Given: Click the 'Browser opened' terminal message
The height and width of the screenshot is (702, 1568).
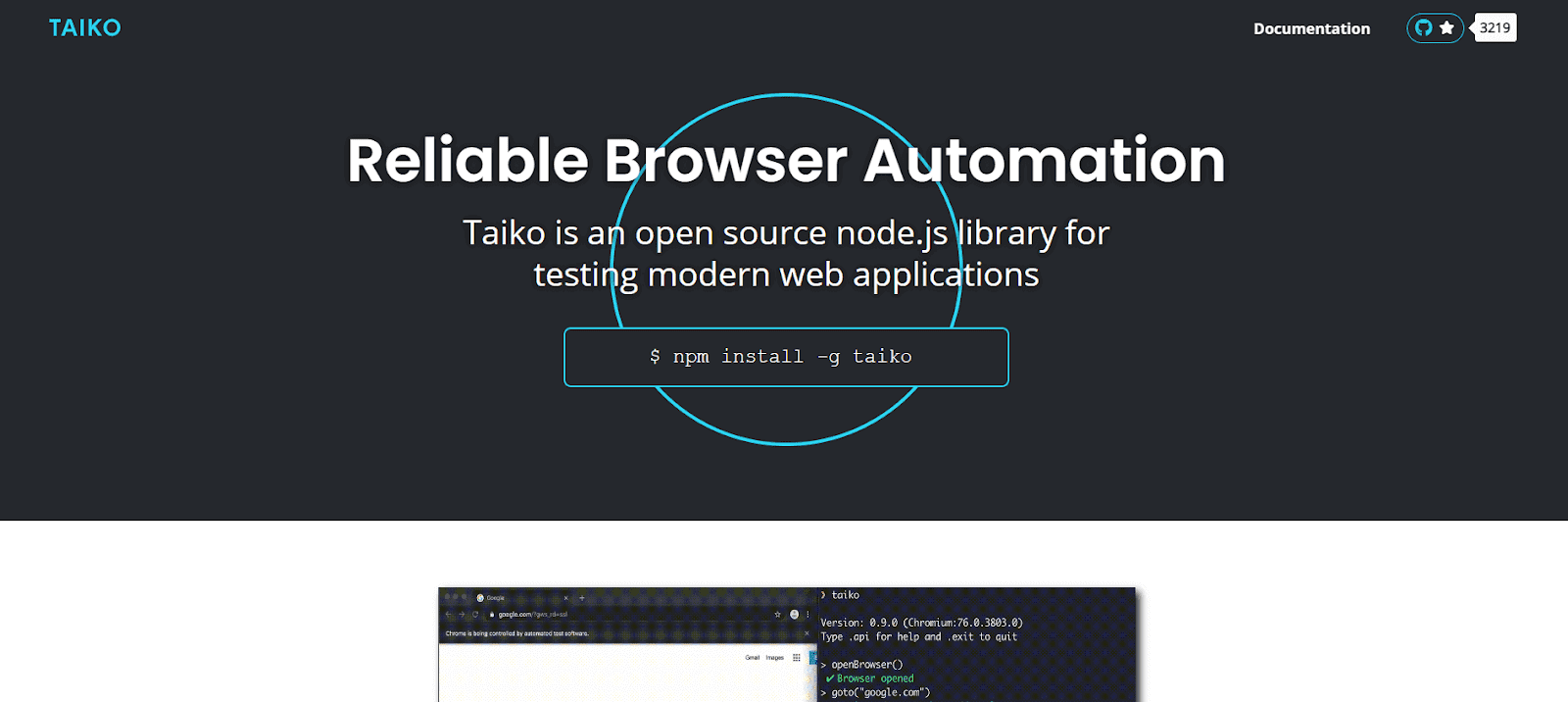Looking at the screenshot, I should click(x=869, y=678).
